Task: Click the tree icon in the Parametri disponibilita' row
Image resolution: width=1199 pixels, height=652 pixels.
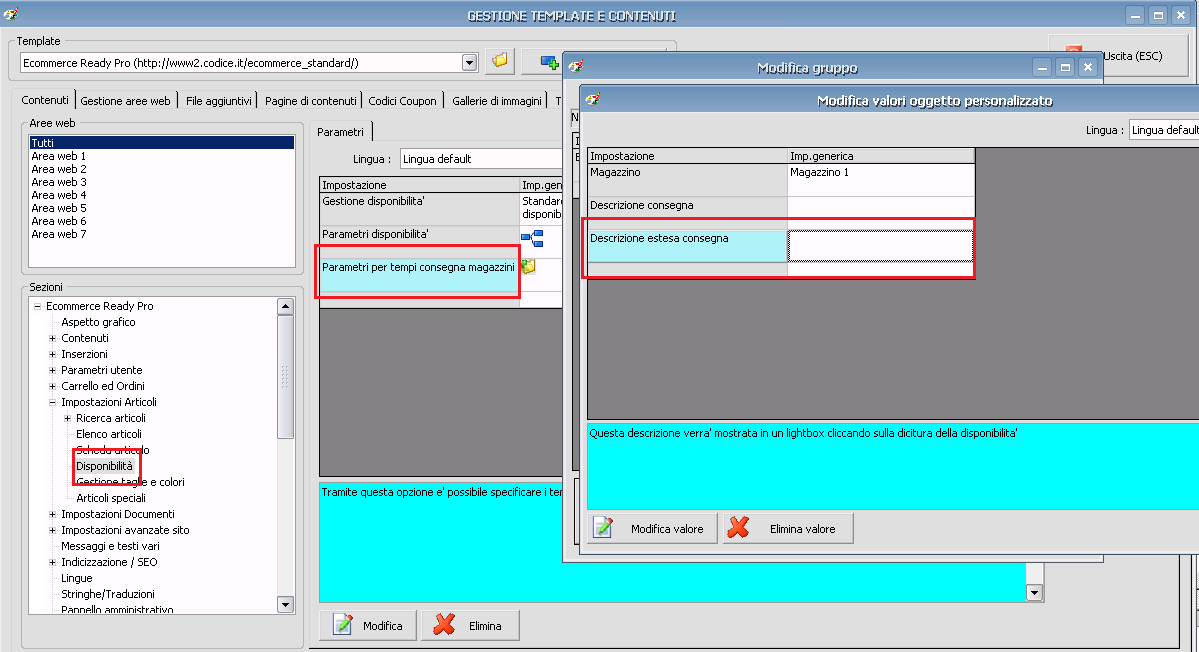Action: (x=532, y=238)
